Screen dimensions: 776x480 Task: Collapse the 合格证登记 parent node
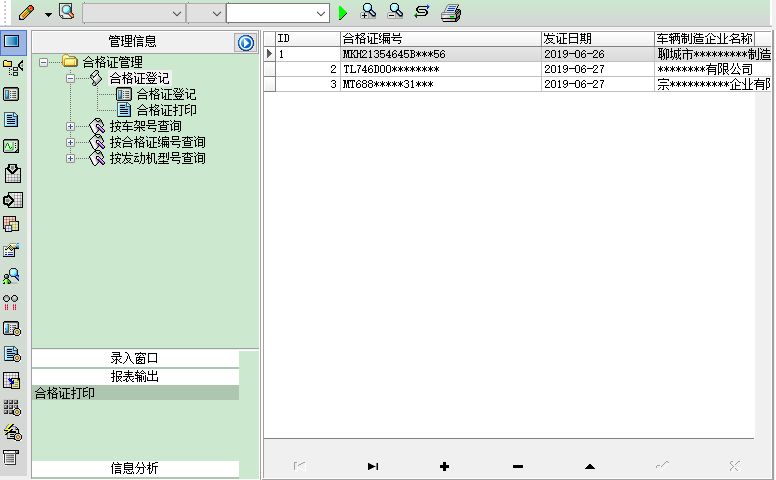[x=70, y=78]
